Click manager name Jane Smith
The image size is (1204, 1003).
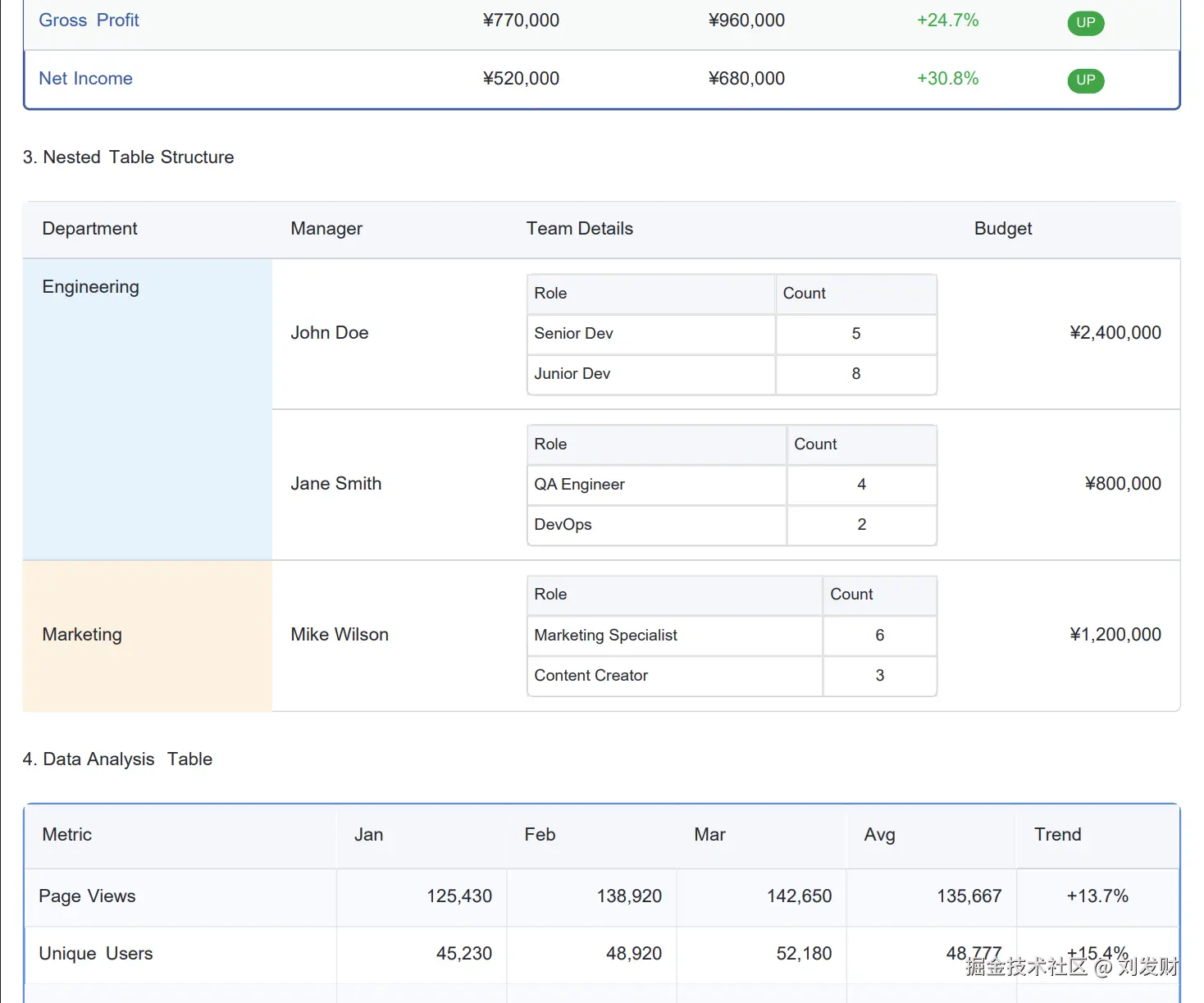click(335, 484)
